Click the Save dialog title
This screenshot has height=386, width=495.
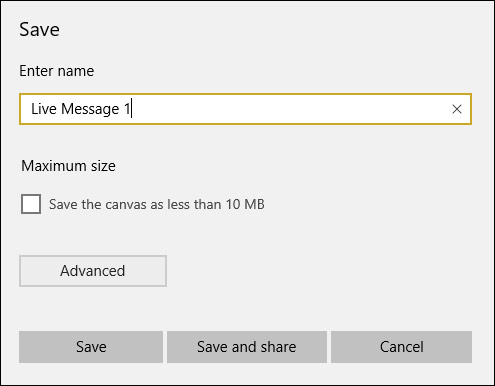pyautogui.click(x=39, y=29)
